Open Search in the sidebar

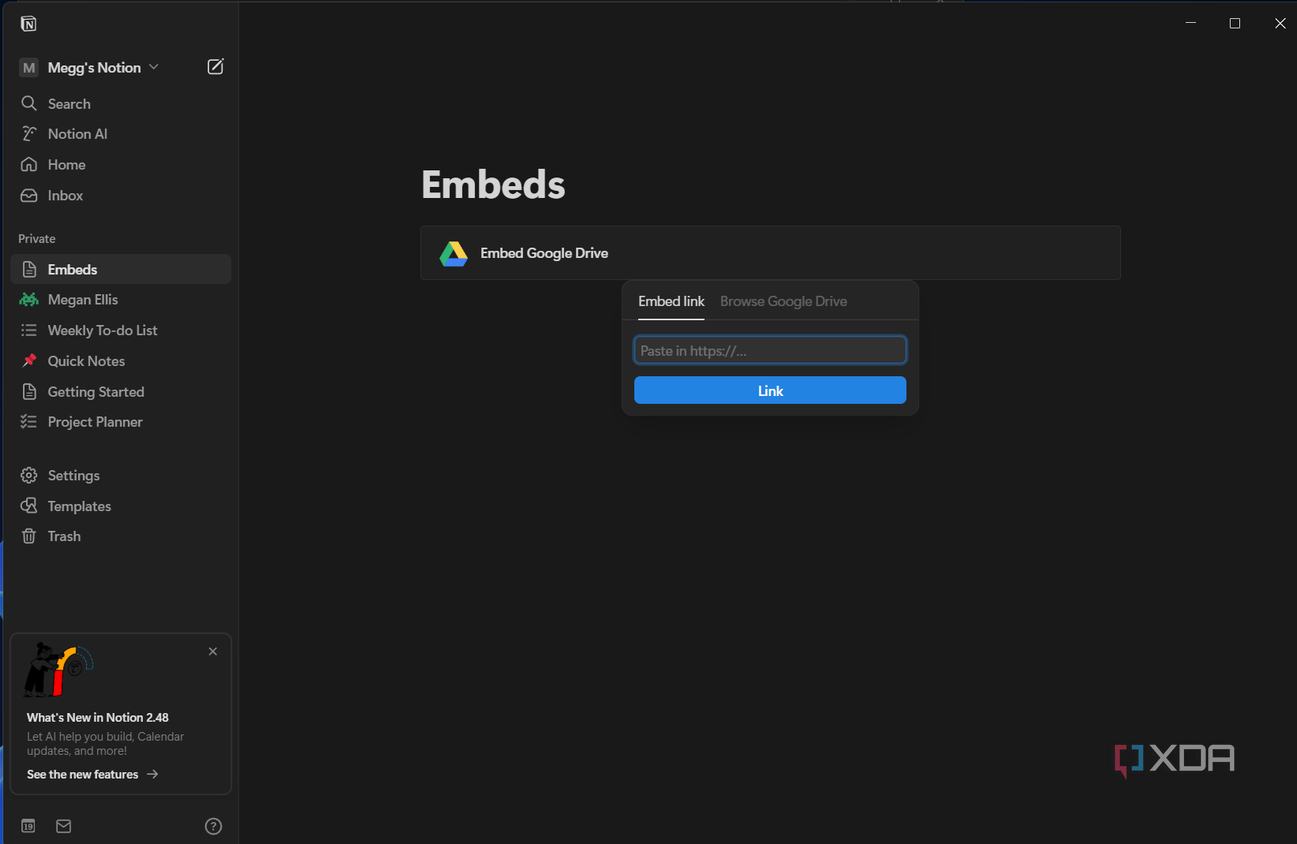click(121, 104)
